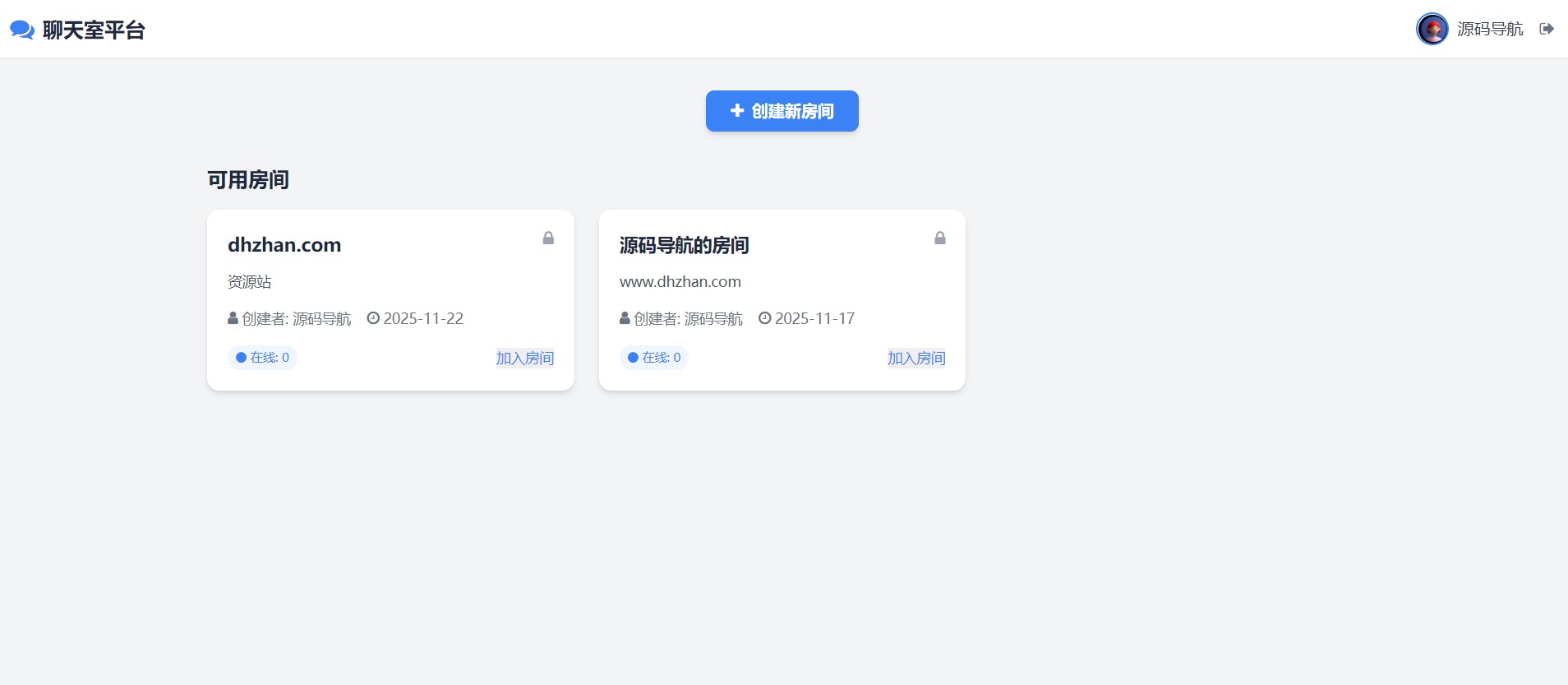Image resolution: width=1568 pixels, height=685 pixels.
Task: Click online count badge on 源码导航的房间 card
Action: click(x=654, y=358)
